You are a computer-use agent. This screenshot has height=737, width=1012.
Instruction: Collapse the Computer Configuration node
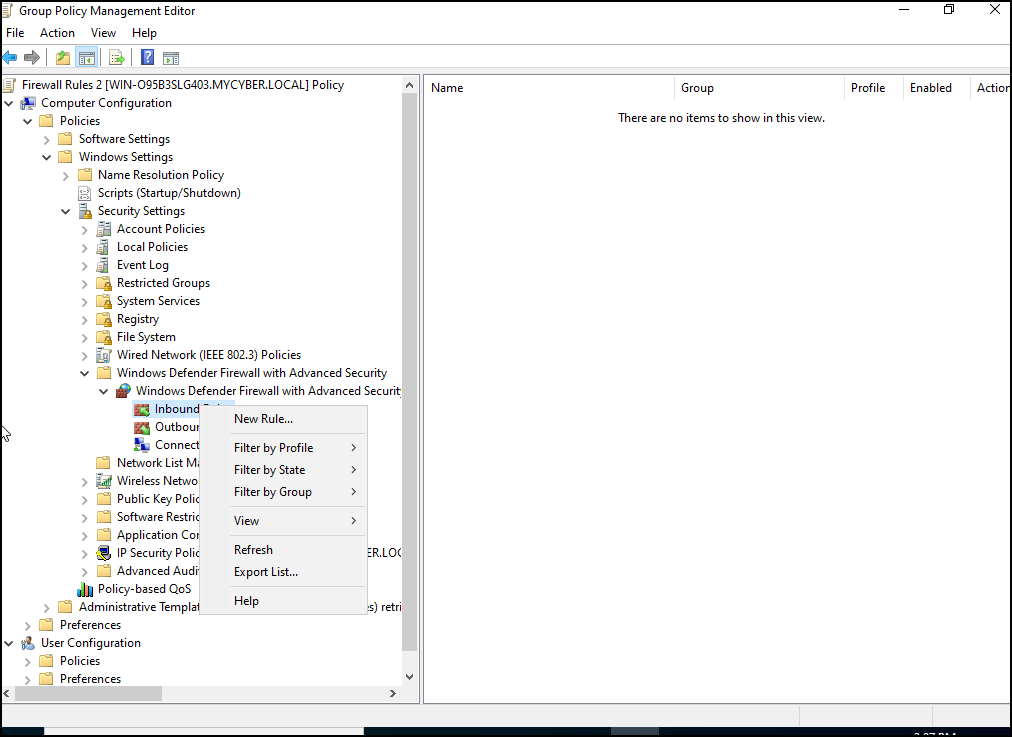pos(9,103)
